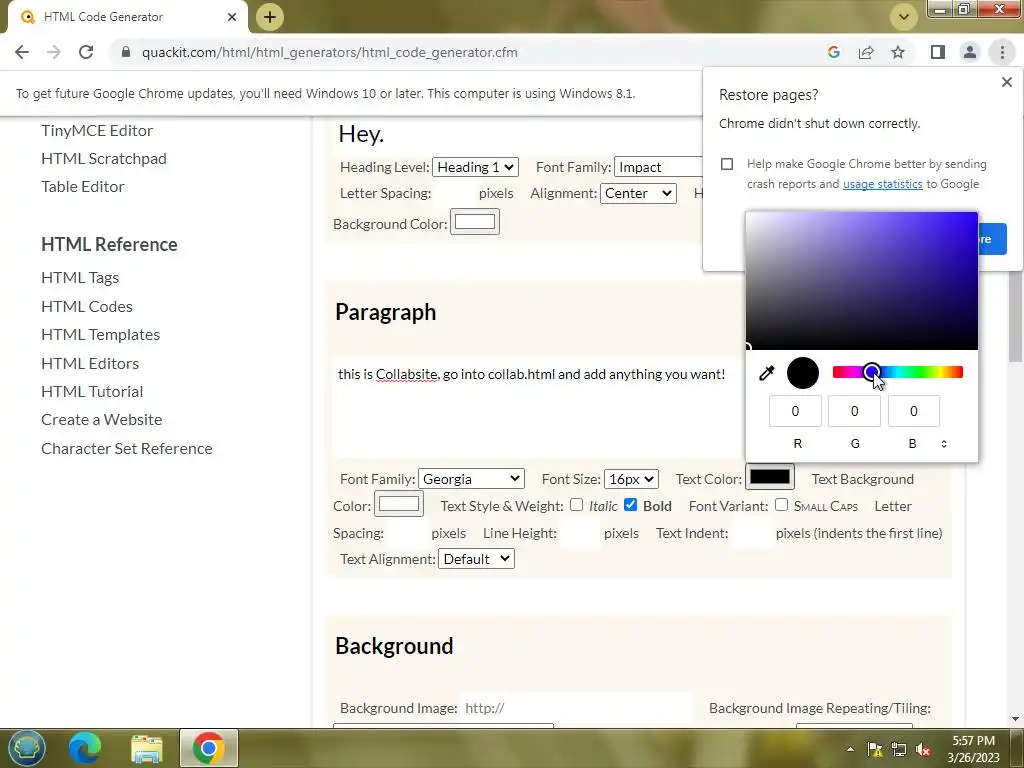Open HTML Tutorial link
Screen dimensions: 1024x768
91,391
